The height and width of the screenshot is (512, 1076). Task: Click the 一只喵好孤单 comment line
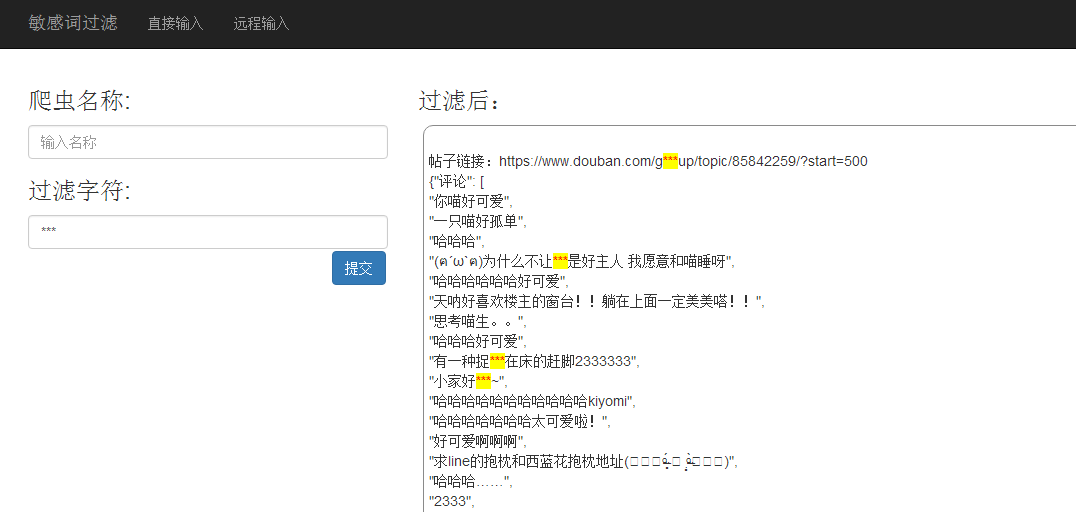(x=476, y=221)
